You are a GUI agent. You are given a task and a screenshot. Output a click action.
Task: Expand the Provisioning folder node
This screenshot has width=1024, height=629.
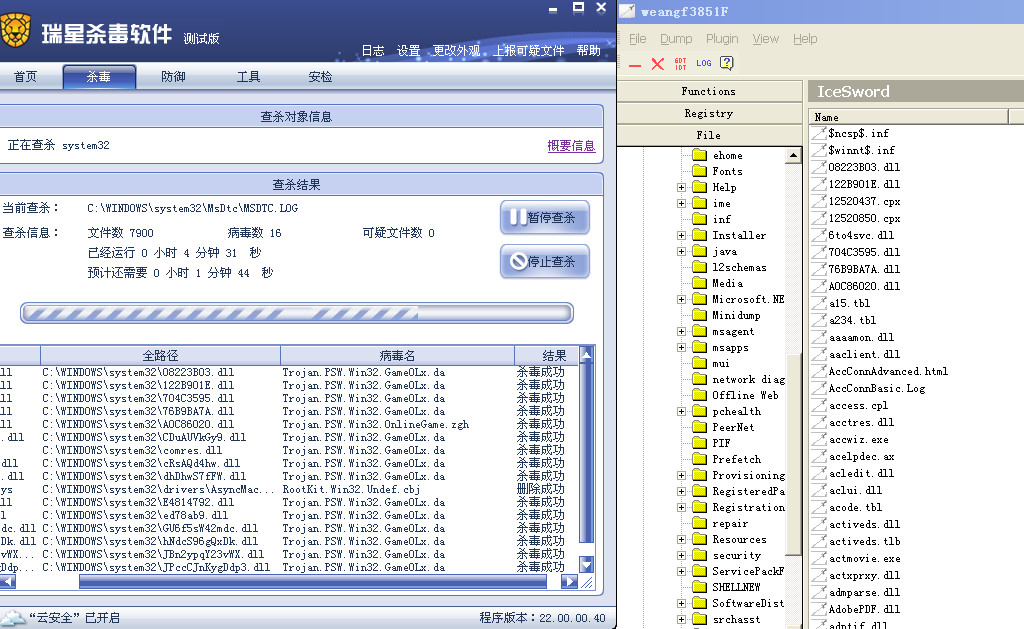point(682,476)
